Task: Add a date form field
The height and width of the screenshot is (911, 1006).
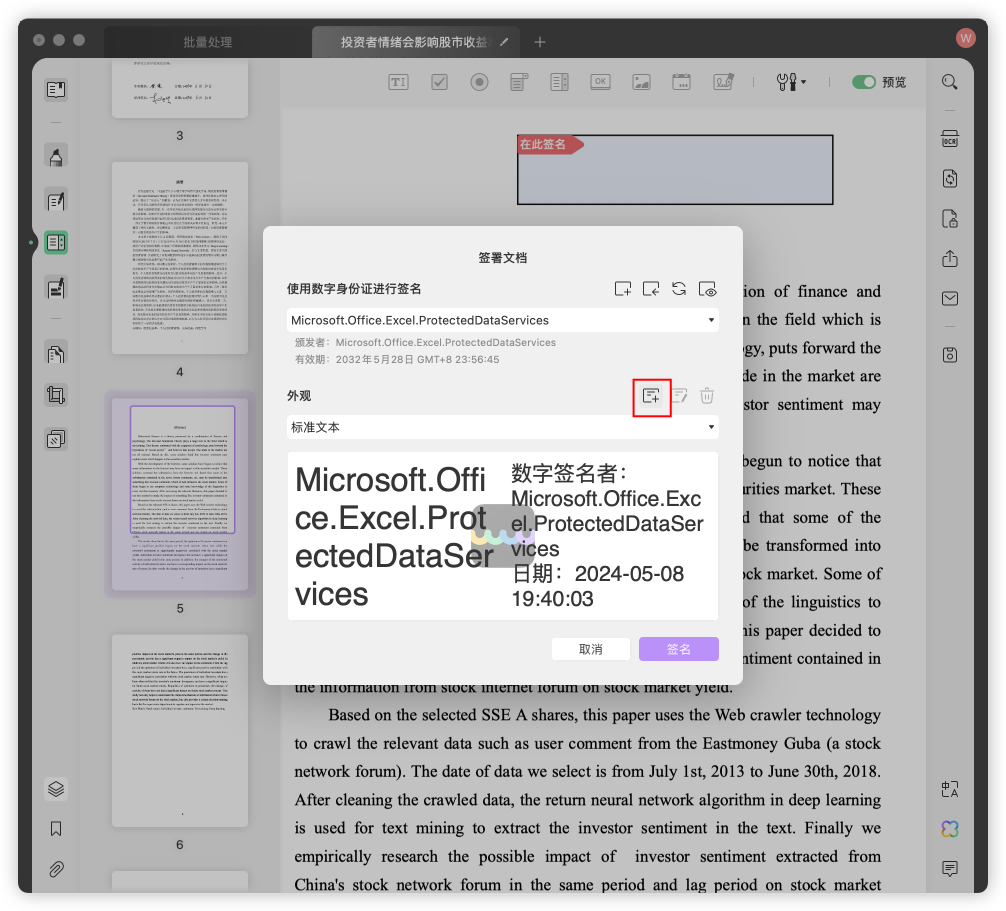Action: 681,82
